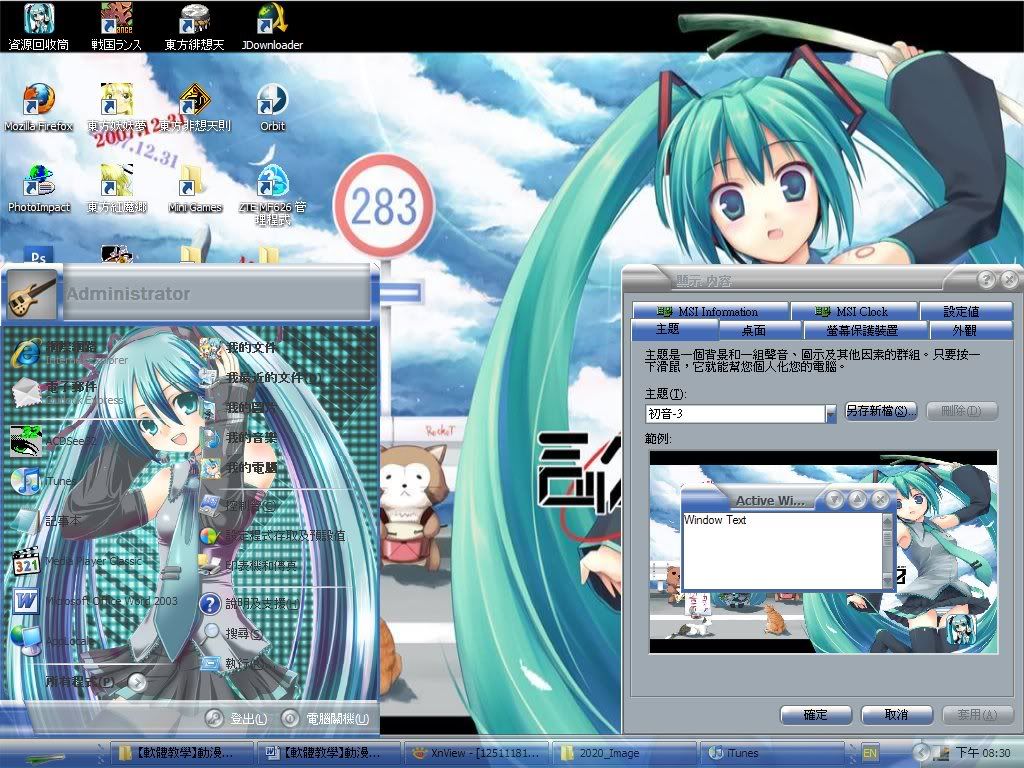
Task: Open 我最近的文件 submenu
Action: pos(261,377)
